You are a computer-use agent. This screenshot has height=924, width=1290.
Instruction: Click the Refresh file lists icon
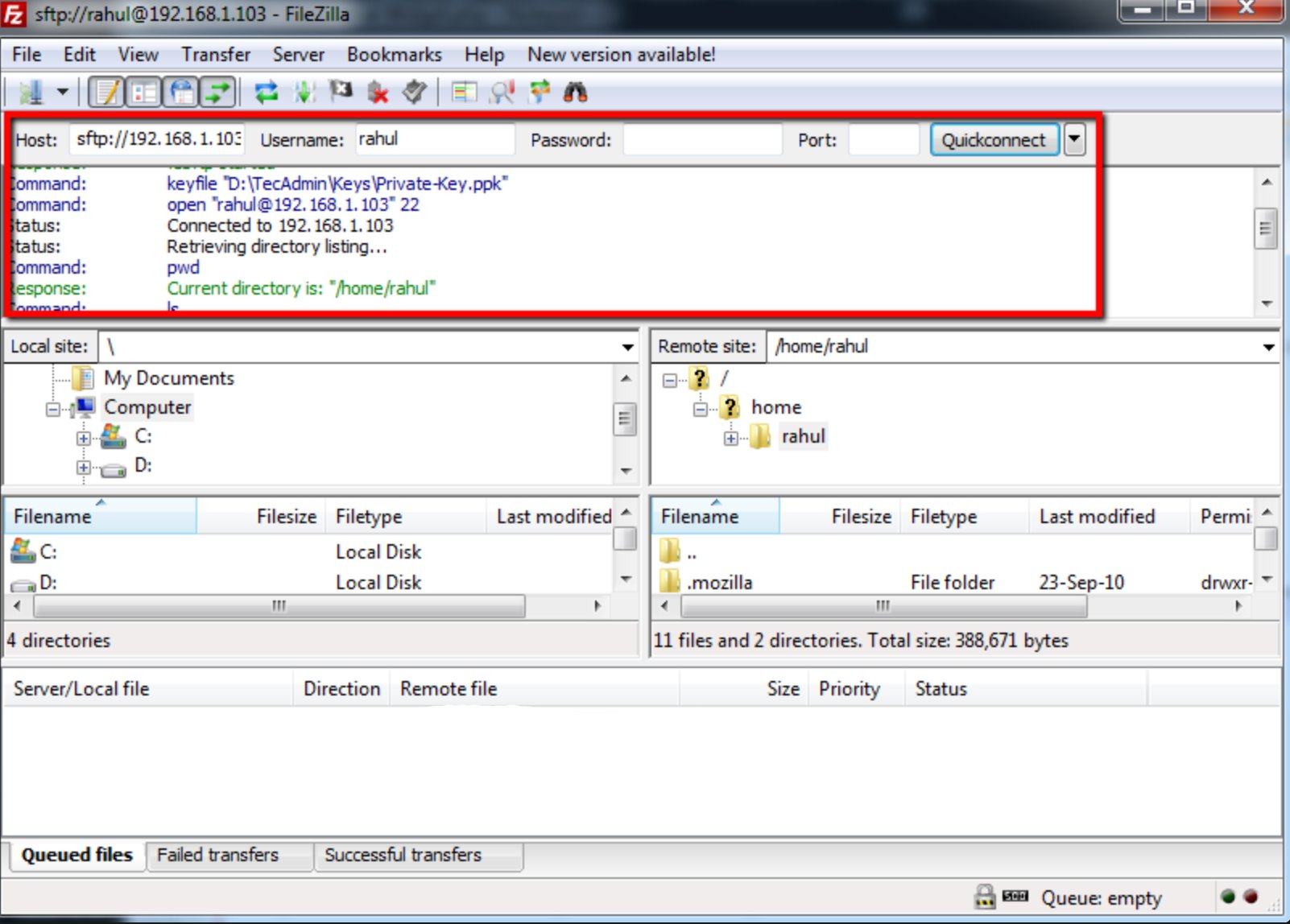[267, 93]
